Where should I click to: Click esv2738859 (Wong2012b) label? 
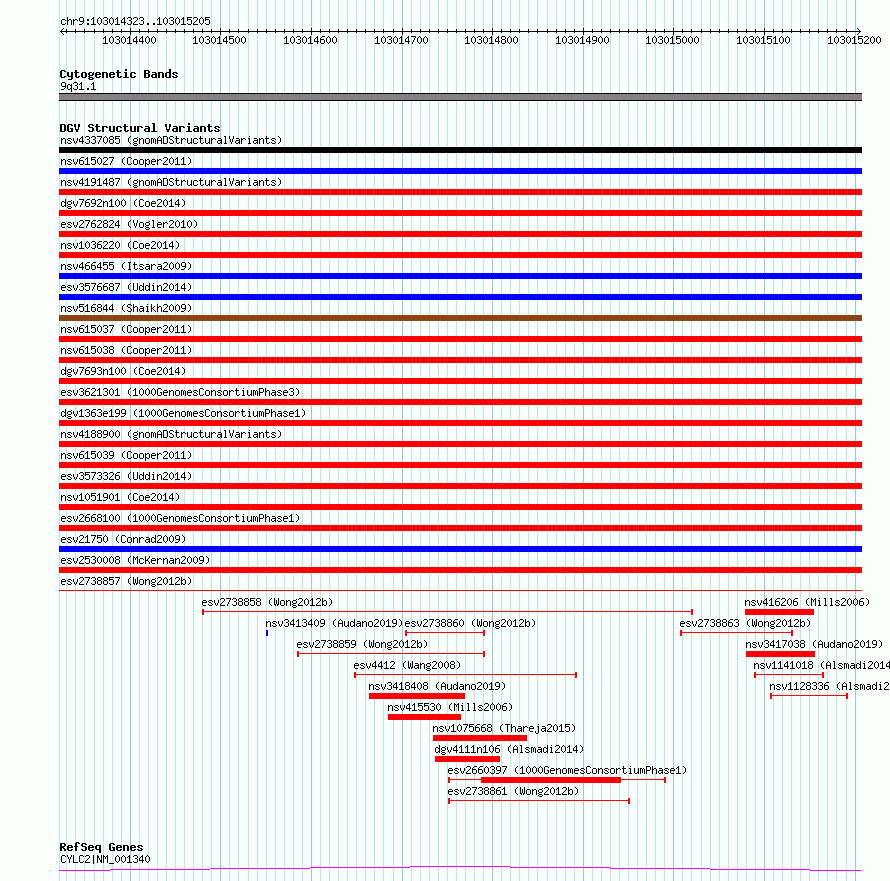pyautogui.click(x=362, y=644)
